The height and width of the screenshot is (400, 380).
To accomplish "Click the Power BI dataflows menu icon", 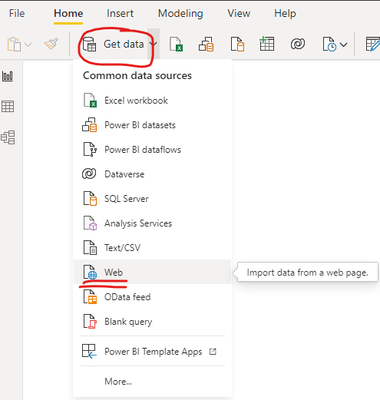I will 90,149.
